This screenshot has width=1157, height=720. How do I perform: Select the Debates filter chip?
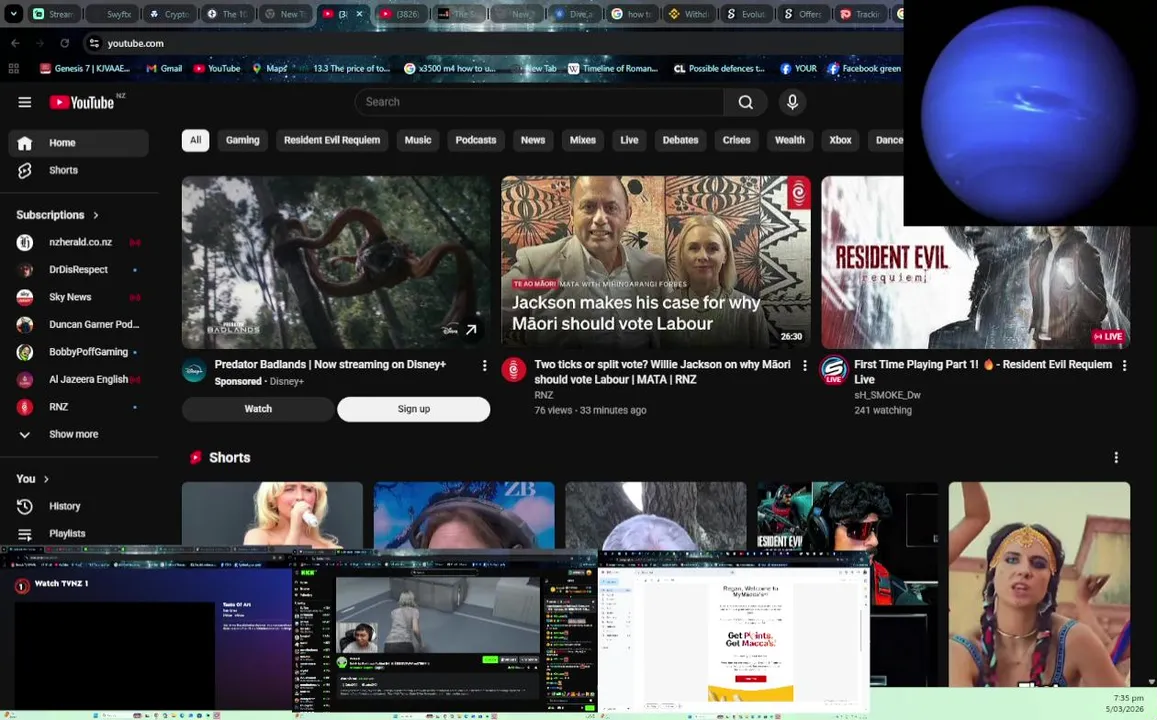click(x=680, y=140)
